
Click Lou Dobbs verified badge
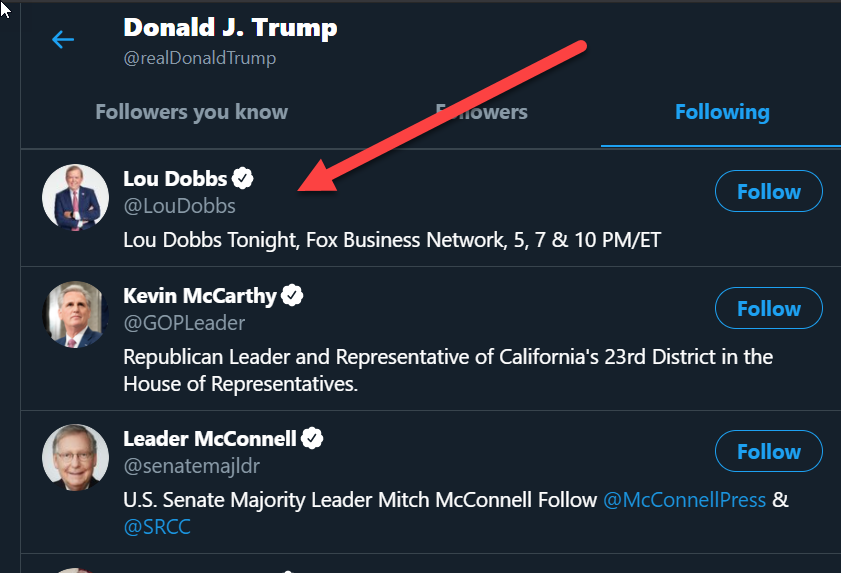pos(243,179)
